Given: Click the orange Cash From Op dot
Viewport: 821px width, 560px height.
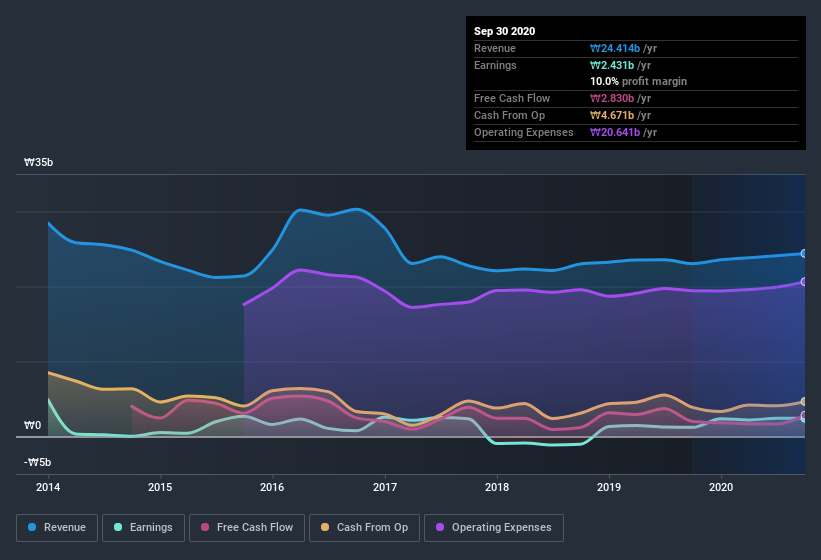Looking at the screenshot, I should pyautogui.click(x=327, y=527).
